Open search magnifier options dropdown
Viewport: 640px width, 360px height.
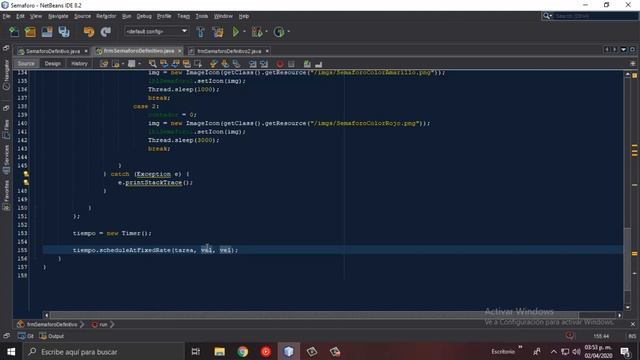(547, 16)
